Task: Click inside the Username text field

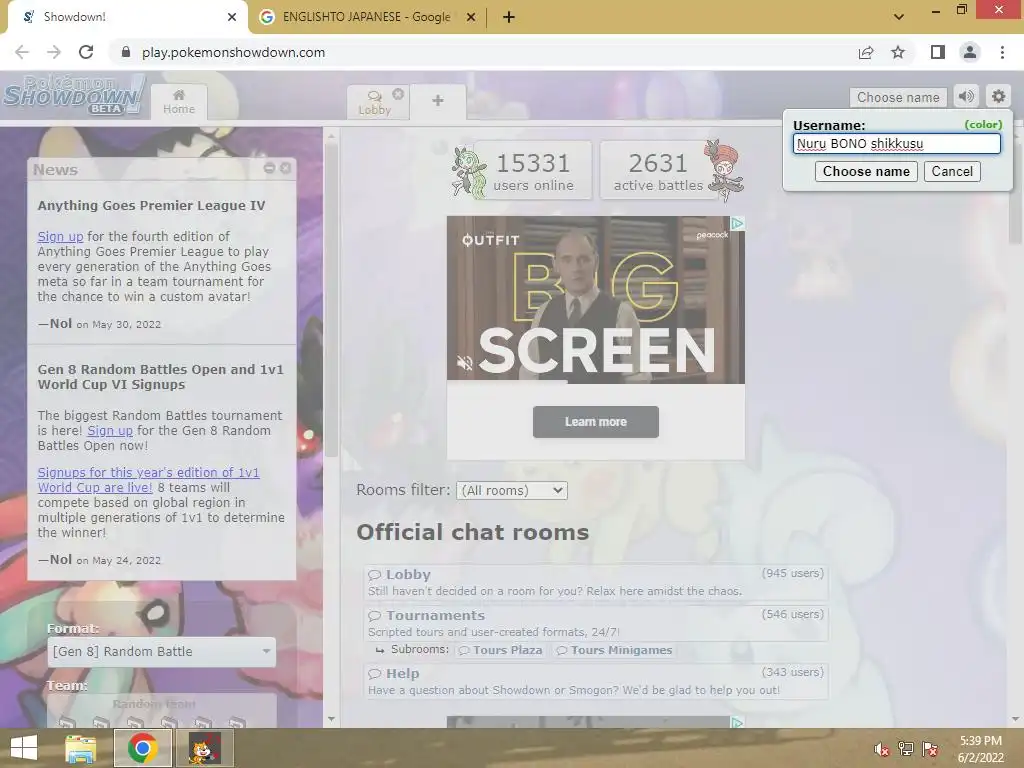Action: [x=896, y=144]
